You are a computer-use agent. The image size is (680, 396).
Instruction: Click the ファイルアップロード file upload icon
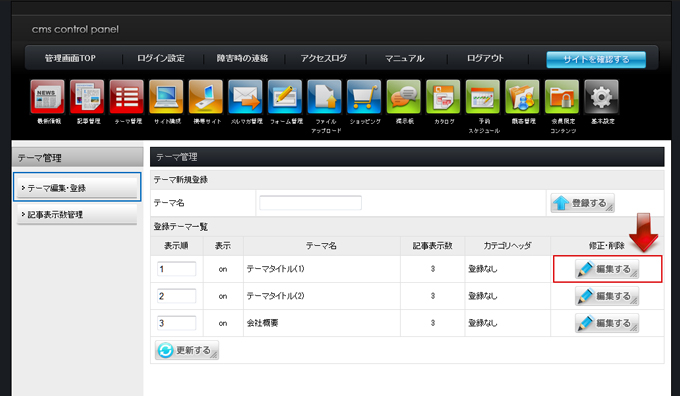pos(325,97)
